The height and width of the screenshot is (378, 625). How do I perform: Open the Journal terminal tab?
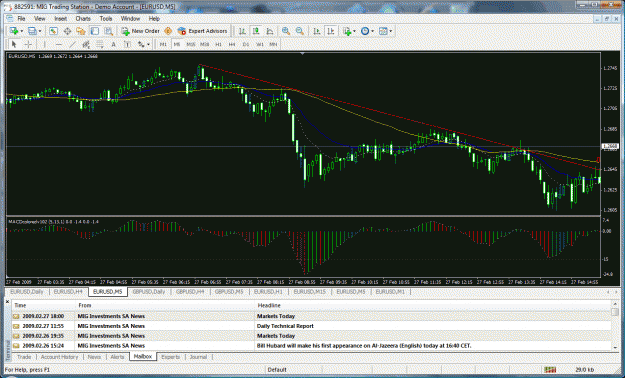pyautogui.click(x=198, y=357)
